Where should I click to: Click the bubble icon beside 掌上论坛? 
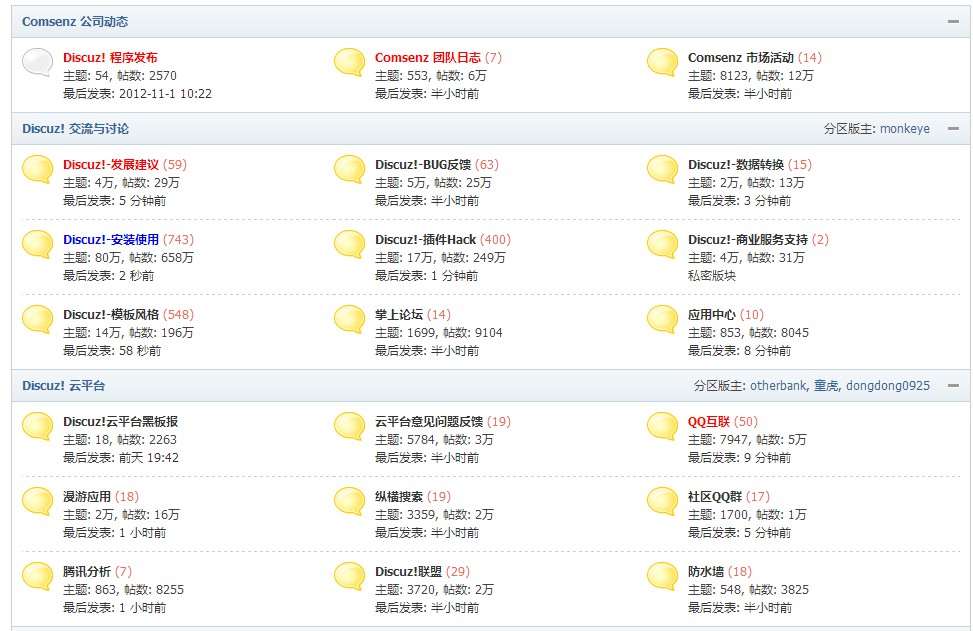pyautogui.click(x=349, y=320)
